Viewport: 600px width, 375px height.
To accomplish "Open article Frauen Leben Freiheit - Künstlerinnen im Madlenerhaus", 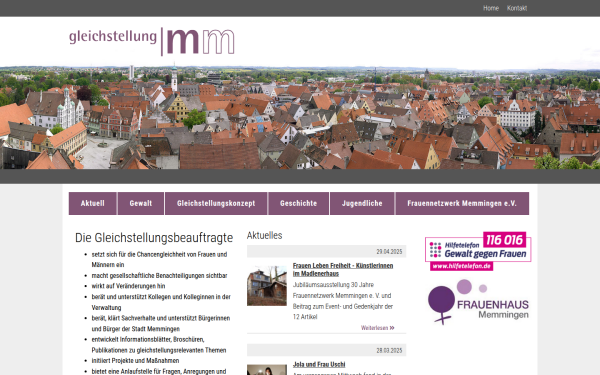I will click(x=343, y=269).
